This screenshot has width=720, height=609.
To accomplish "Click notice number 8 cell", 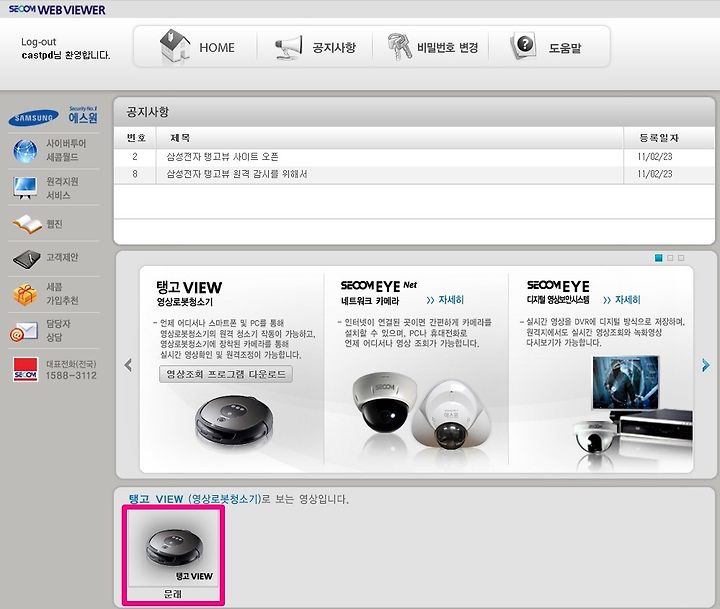I will click(135, 174).
